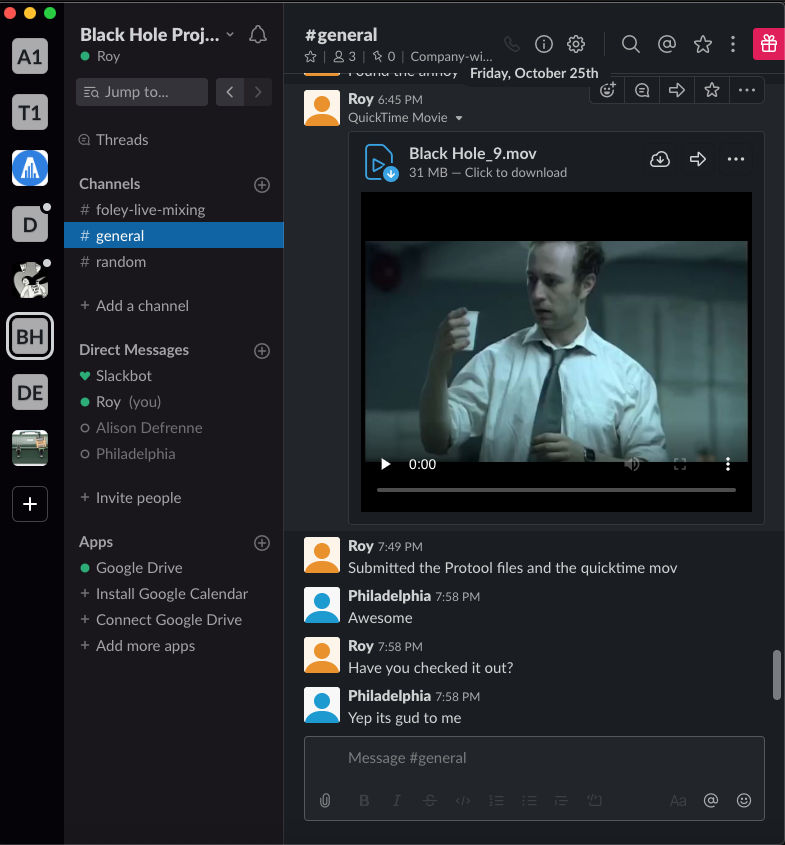Switch to the D workspace
This screenshot has height=845, width=785.
[30, 224]
